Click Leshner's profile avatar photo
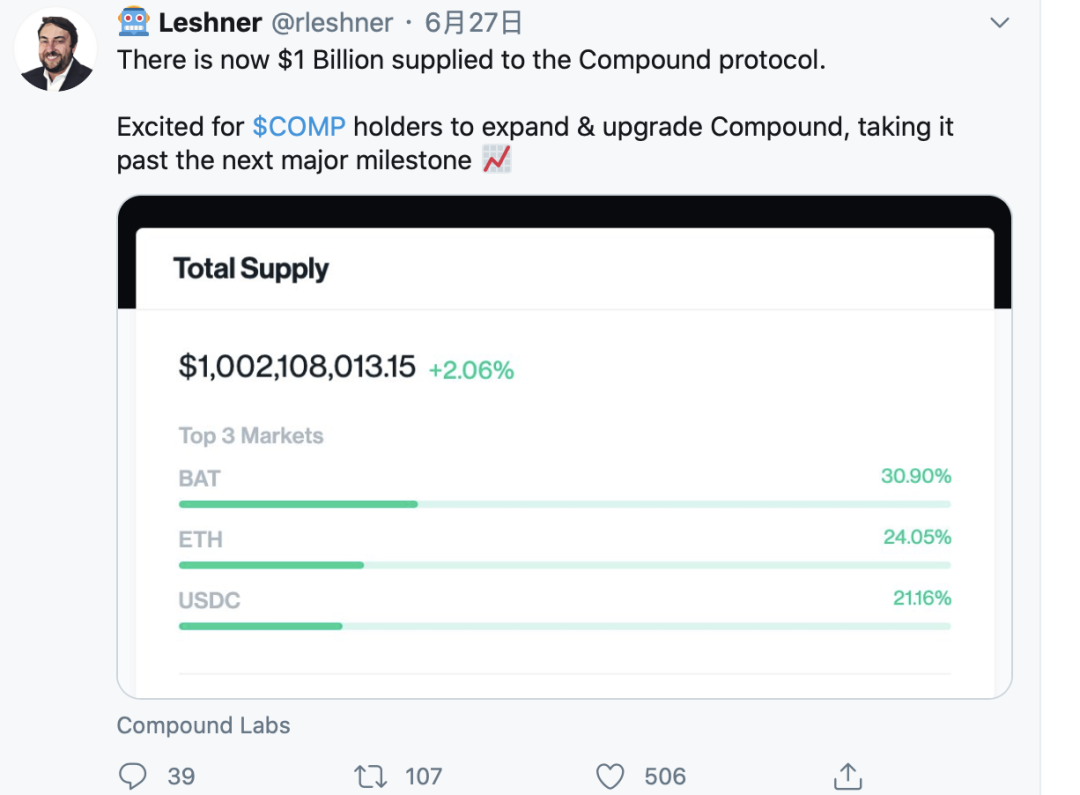Image resolution: width=1080 pixels, height=795 pixels. (56, 50)
